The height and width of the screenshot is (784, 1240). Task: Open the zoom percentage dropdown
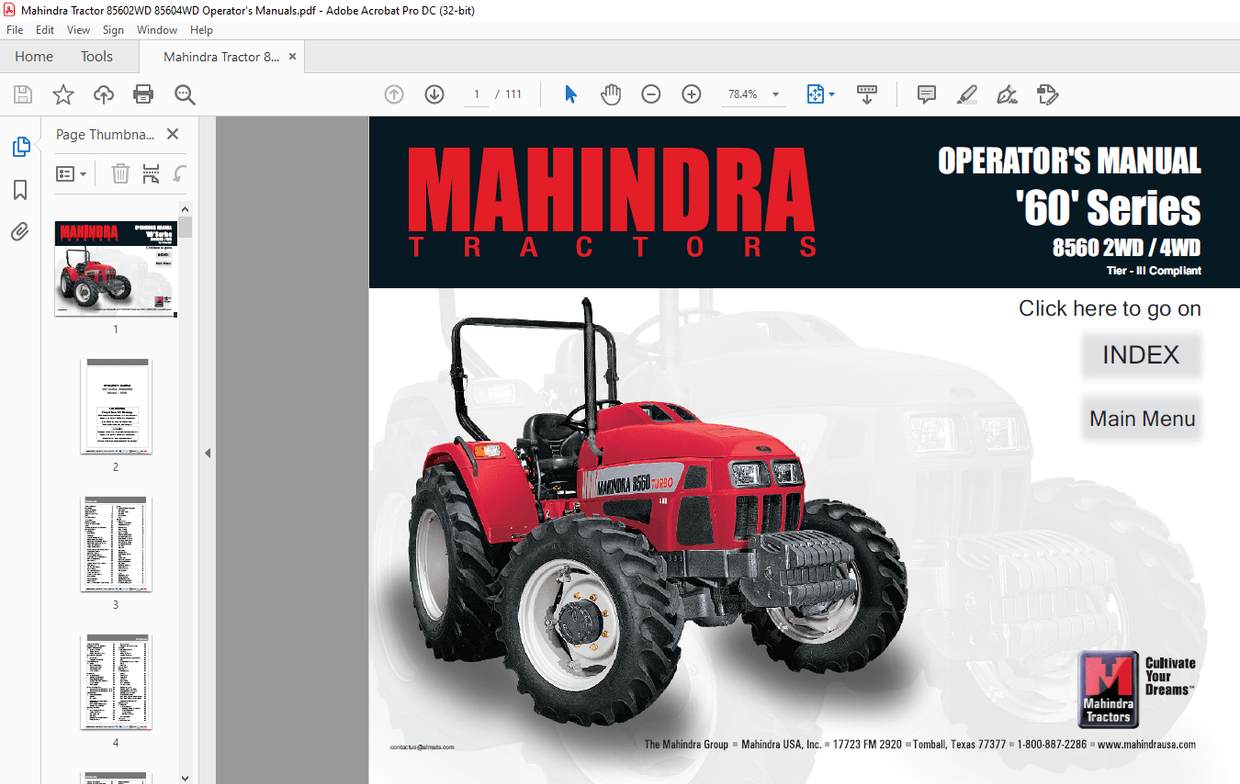coord(775,94)
